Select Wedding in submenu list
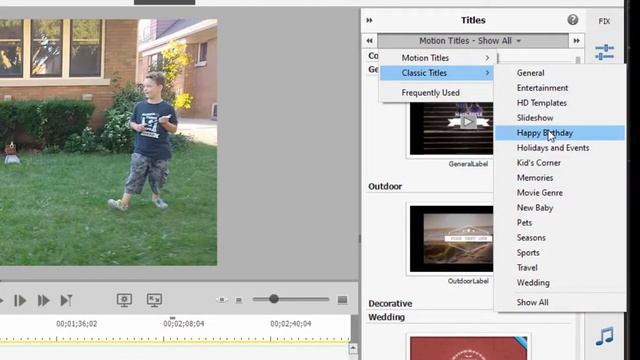Viewport: 640px width, 360px height. [560, 282]
